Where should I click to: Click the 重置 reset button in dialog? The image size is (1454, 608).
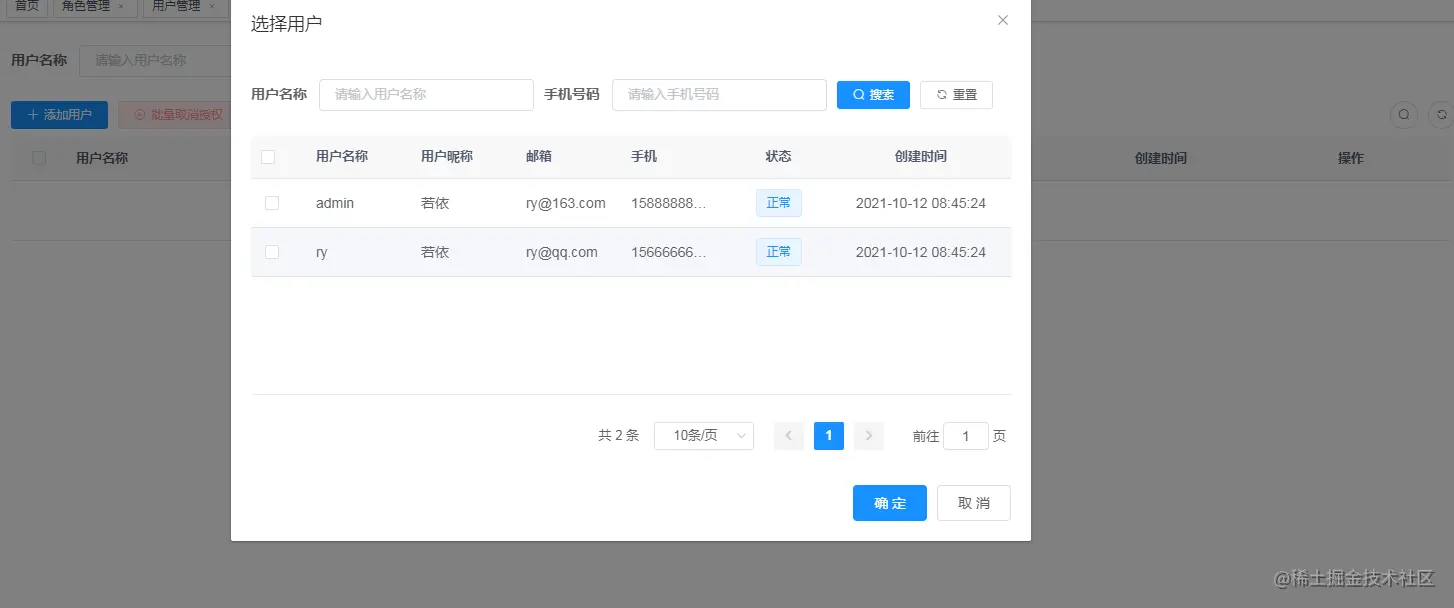(956, 95)
